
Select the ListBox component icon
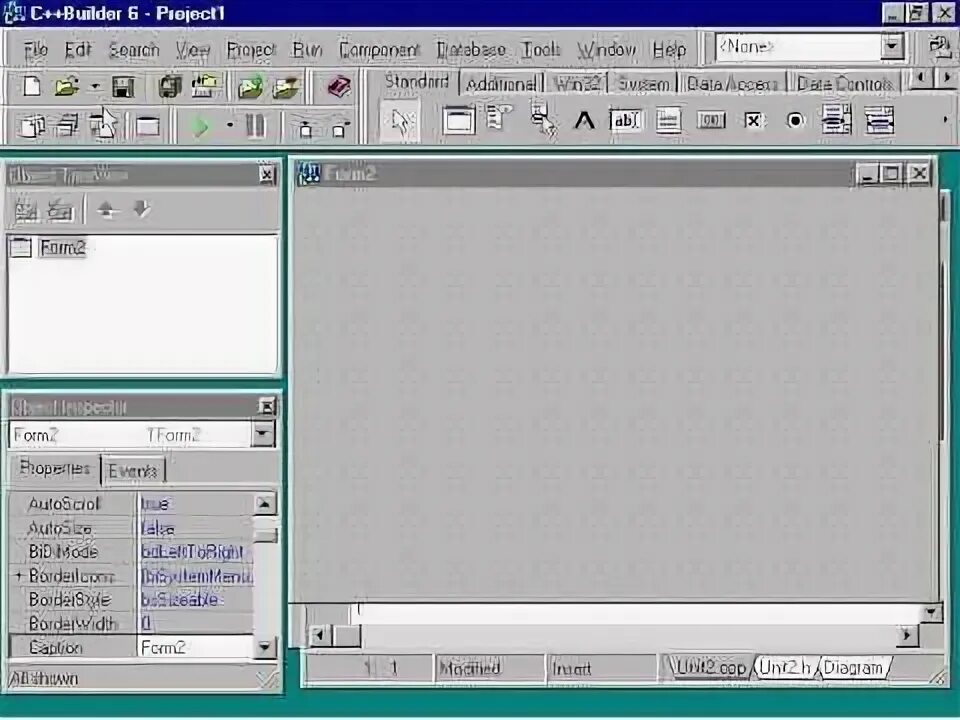click(x=836, y=119)
